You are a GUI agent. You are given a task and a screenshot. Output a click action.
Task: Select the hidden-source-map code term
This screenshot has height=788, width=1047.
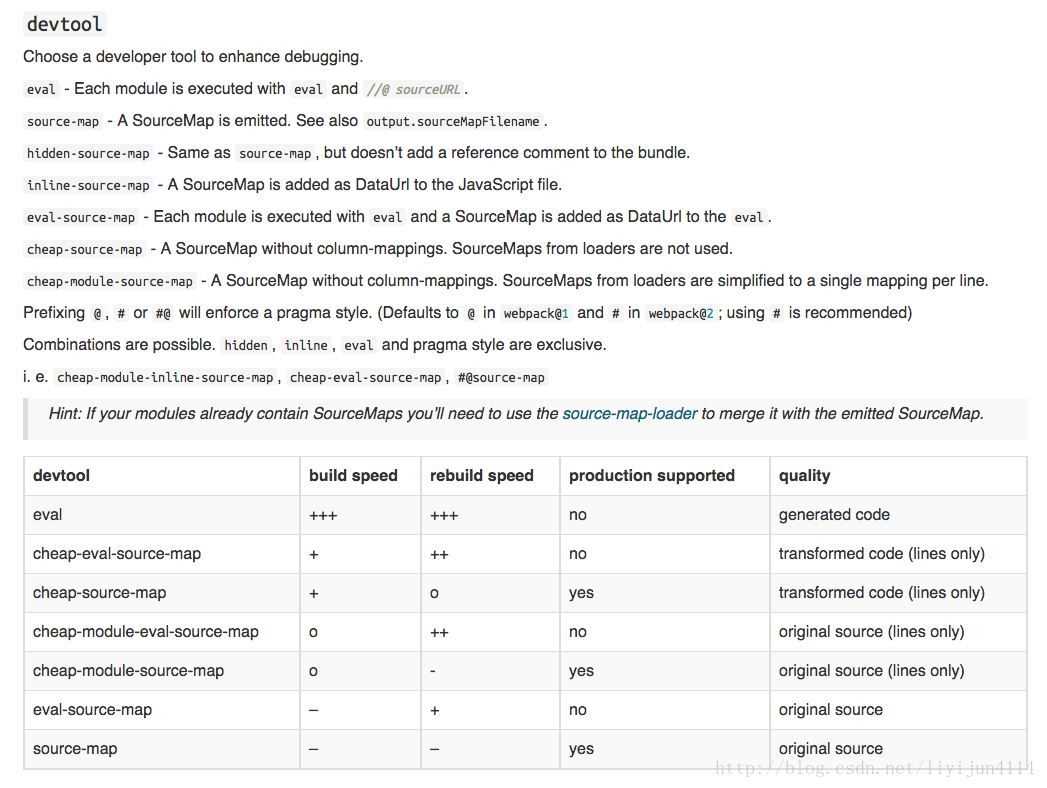click(88, 153)
